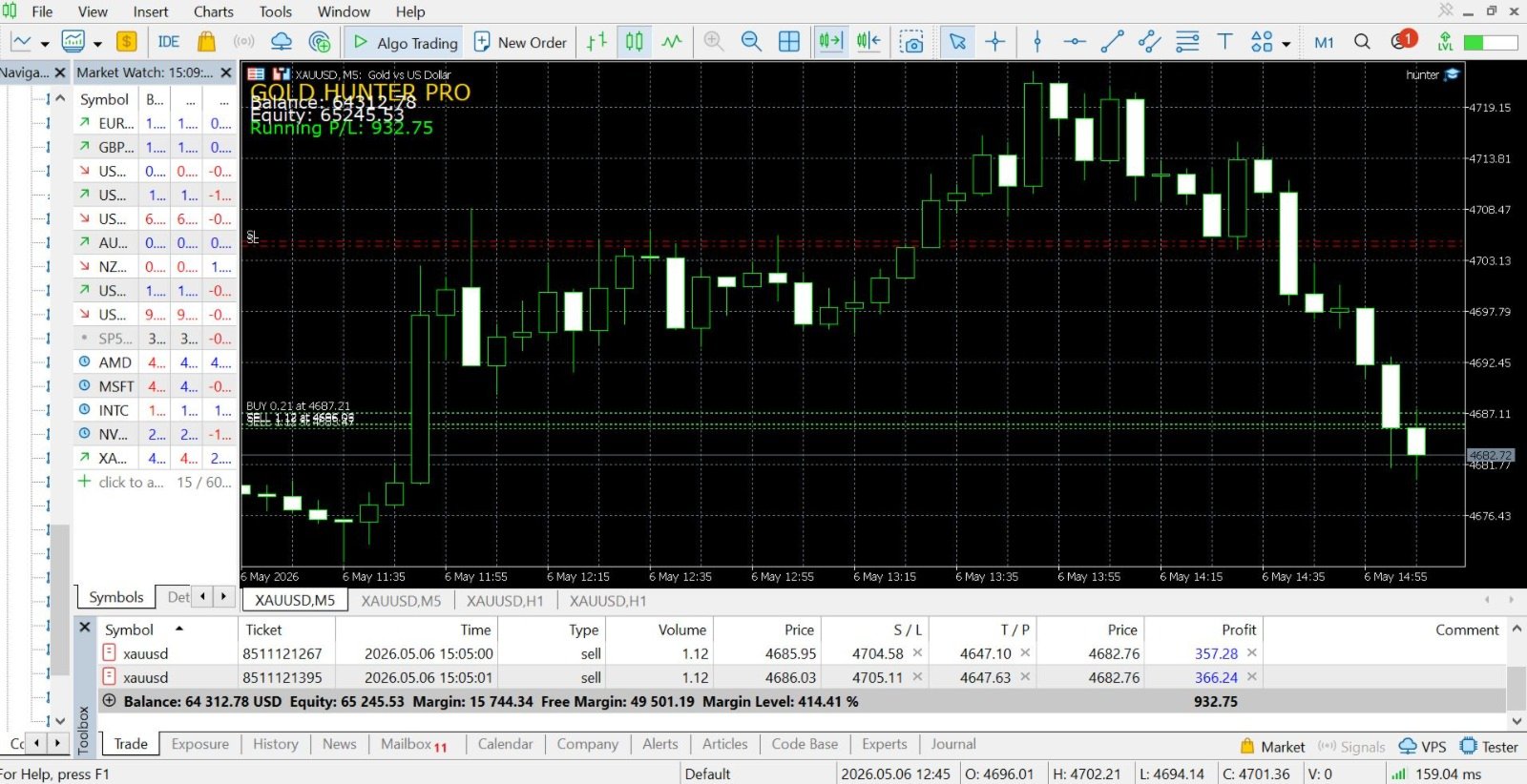
Task: Toggle chart auto scroll to latest bar
Action: 830,42
